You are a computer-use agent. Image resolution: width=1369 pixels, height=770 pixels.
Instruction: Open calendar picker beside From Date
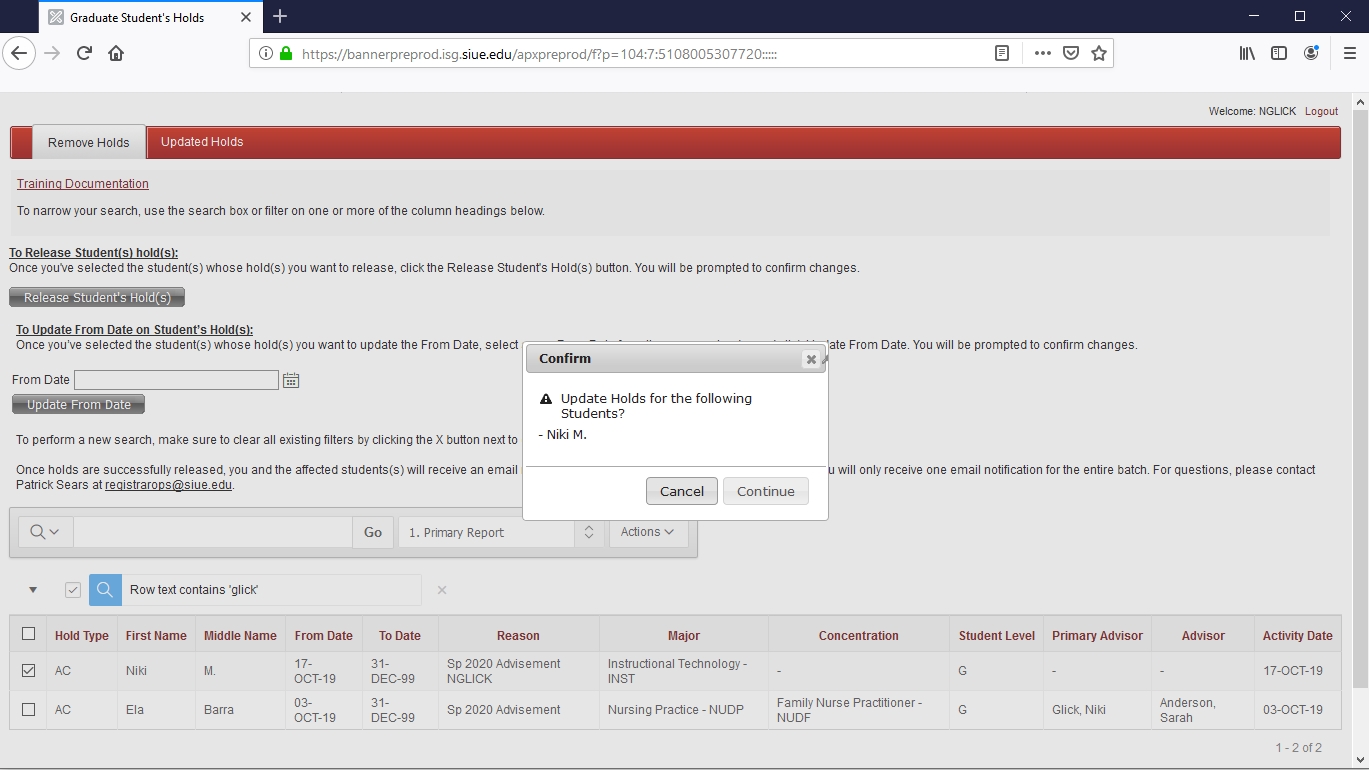[x=291, y=380]
